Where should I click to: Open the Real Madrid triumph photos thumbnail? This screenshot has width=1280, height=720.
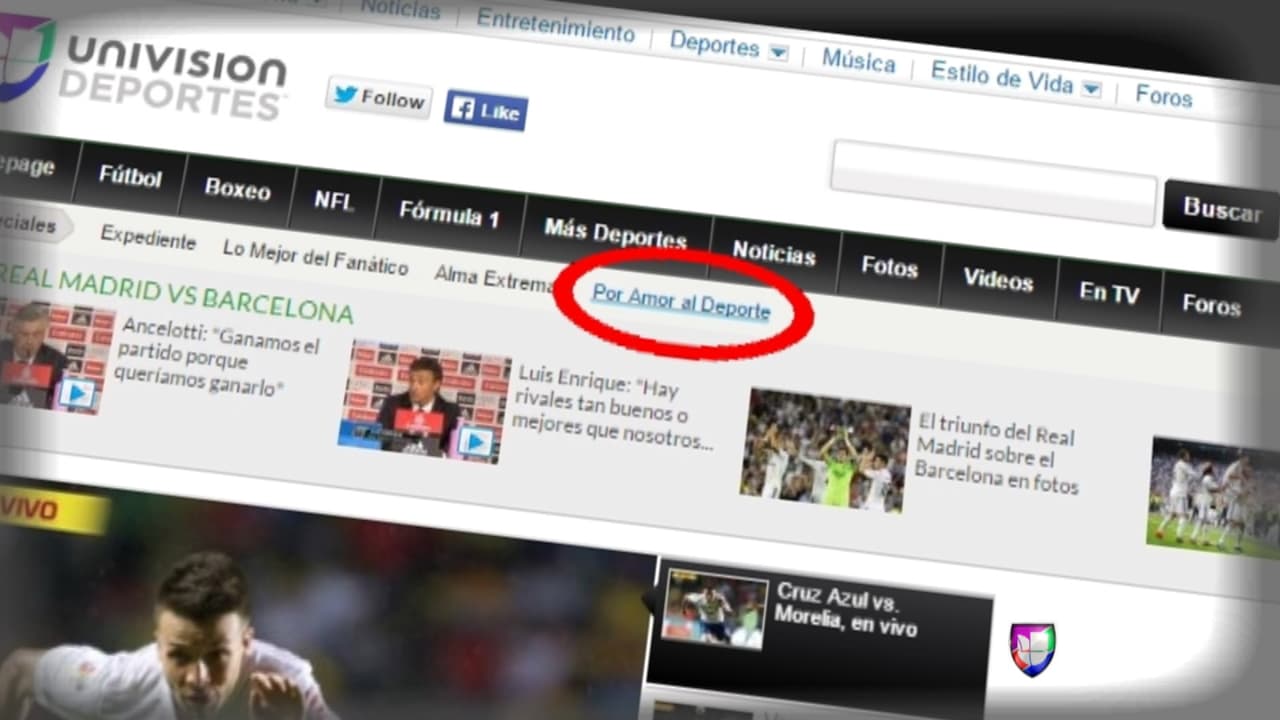coord(825,447)
